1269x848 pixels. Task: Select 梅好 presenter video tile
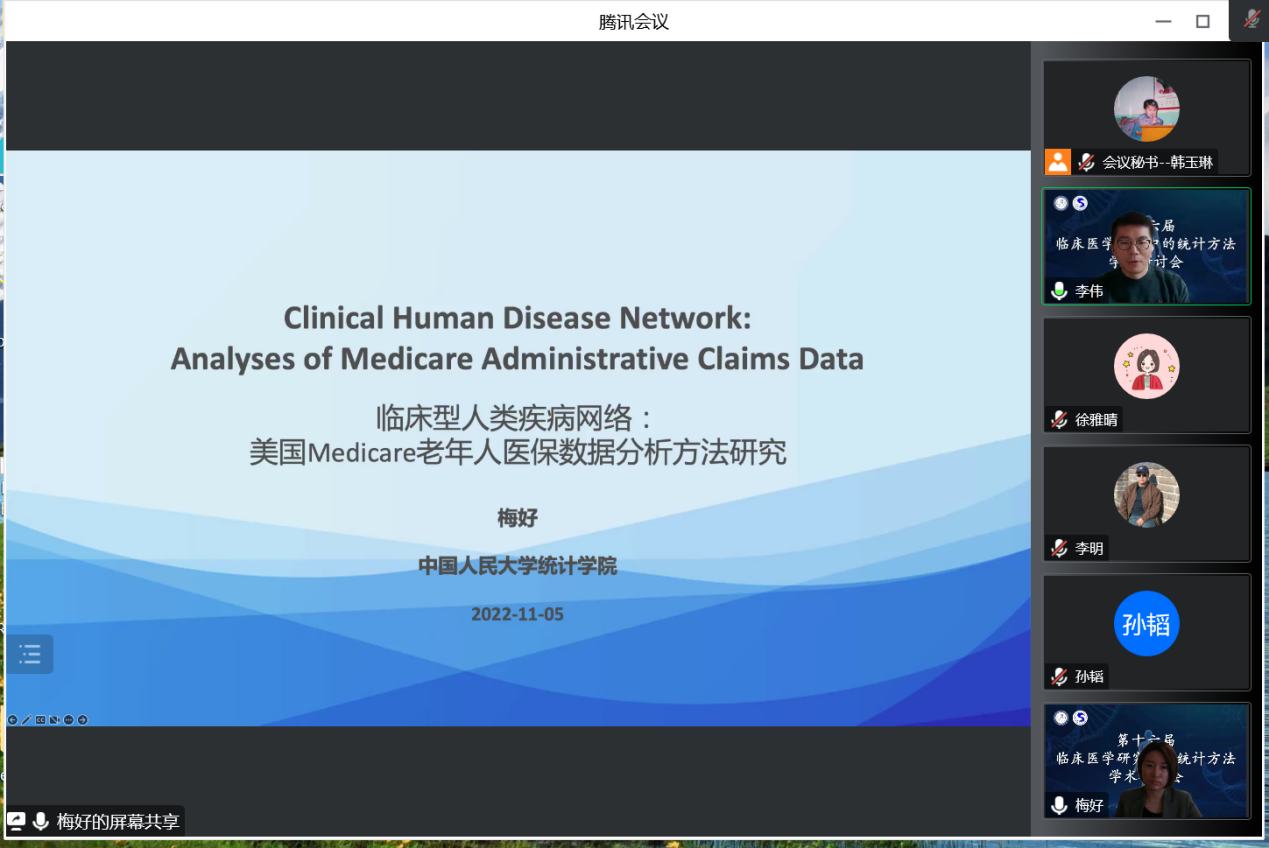pyautogui.click(x=1146, y=761)
